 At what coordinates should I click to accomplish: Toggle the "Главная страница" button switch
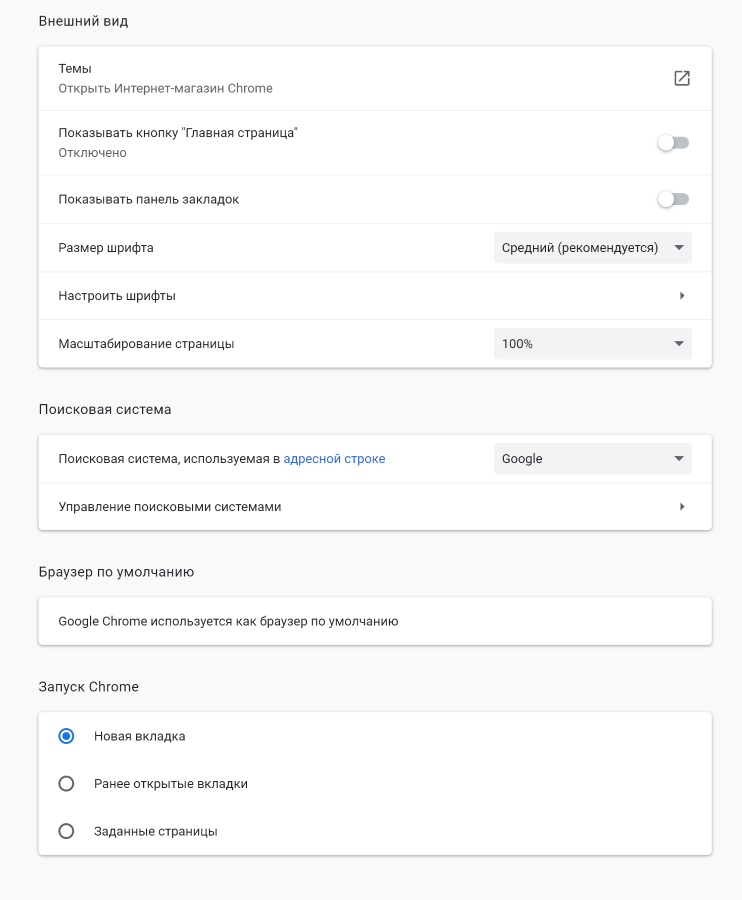pyautogui.click(x=673, y=143)
